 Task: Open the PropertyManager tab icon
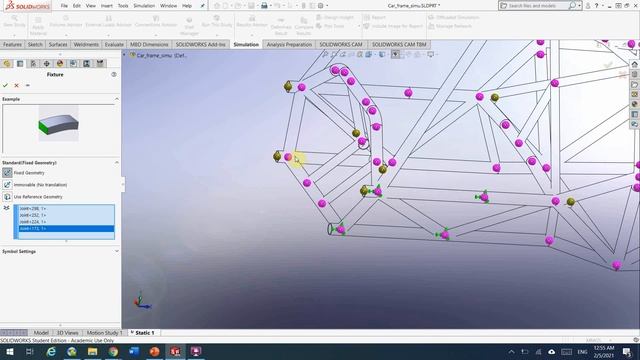click(x=20, y=63)
